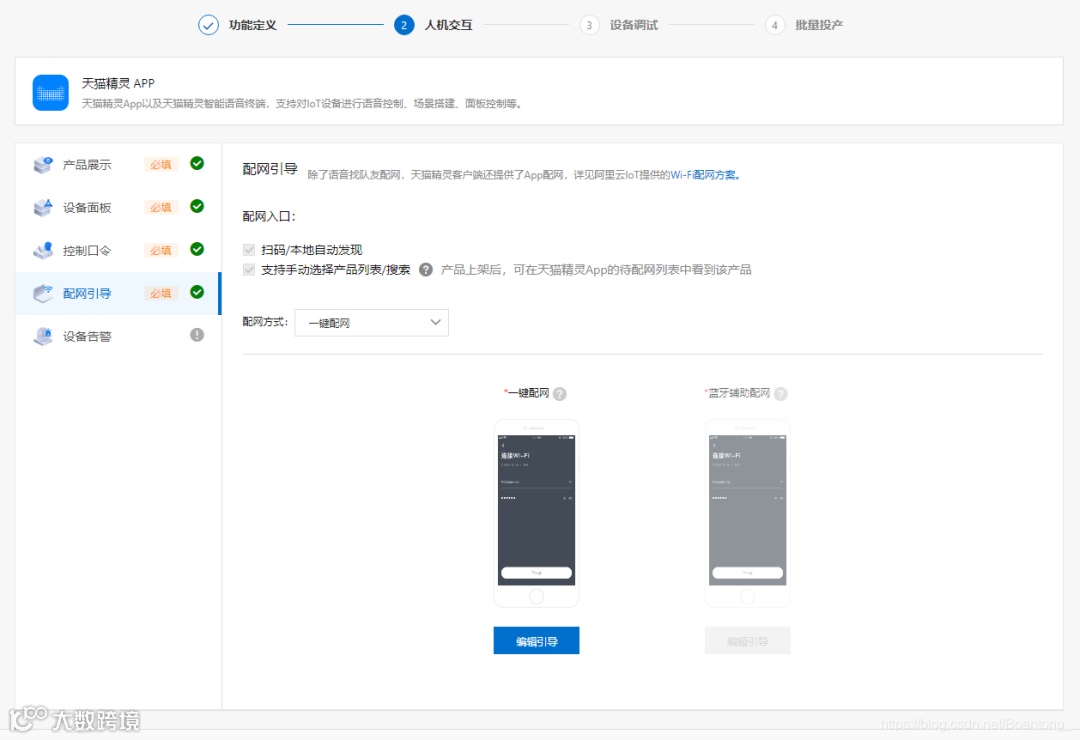1080x740 pixels.
Task: Click the 一键配网 phone preview thumbnail
Action: [537, 513]
